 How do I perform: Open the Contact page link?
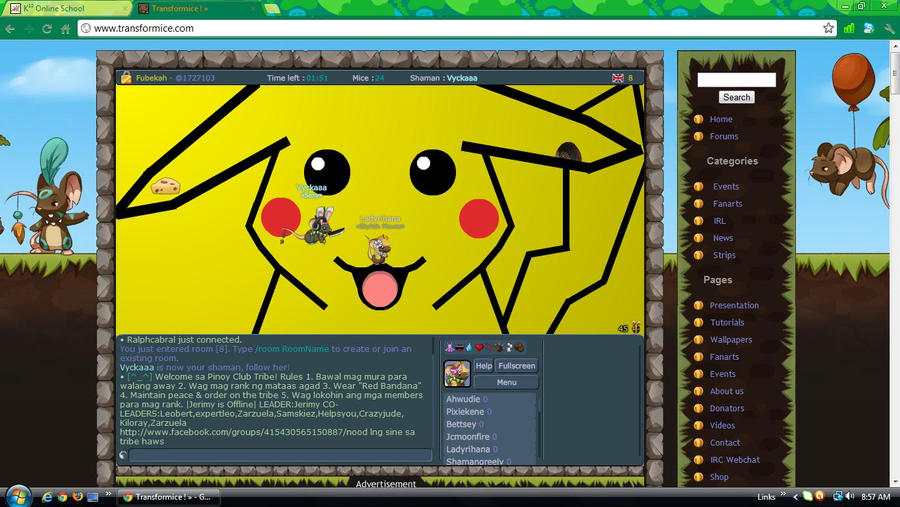pyautogui.click(x=724, y=443)
